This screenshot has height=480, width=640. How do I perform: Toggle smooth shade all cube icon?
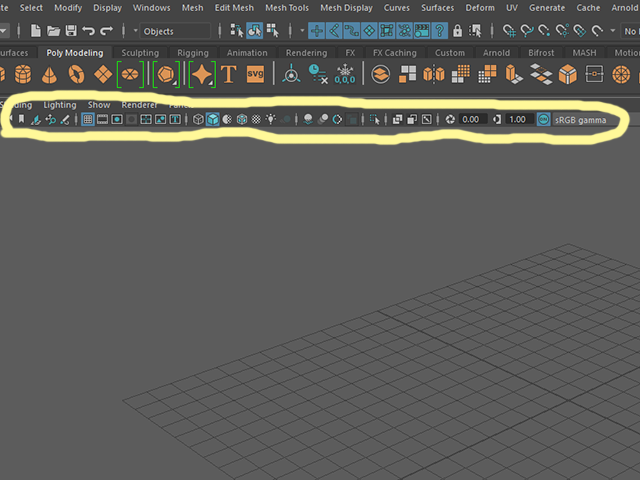(213, 119)
